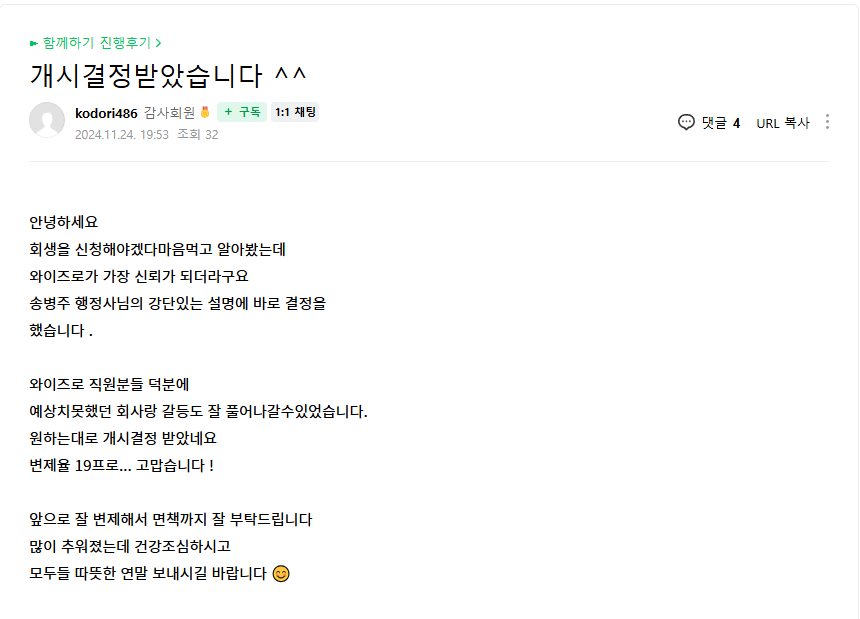Screen dimensions: 860x619
Task: Click the line mentioning 변제율 19프로
Action: click(x=122, y=465)
